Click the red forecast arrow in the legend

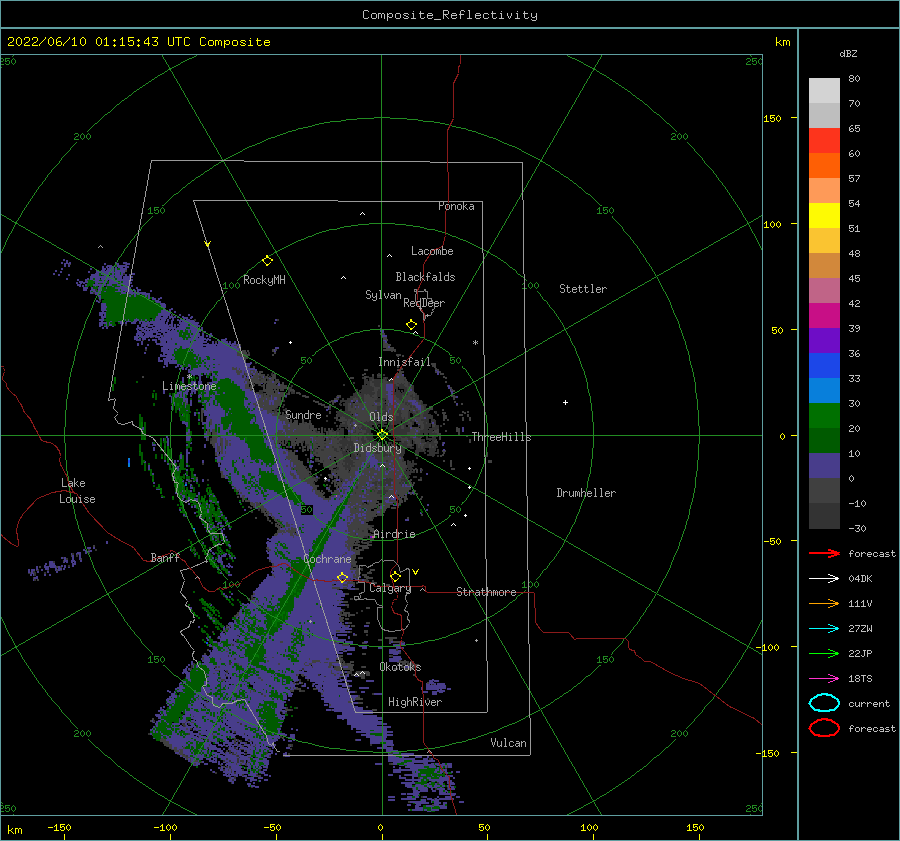pos(824,553)
